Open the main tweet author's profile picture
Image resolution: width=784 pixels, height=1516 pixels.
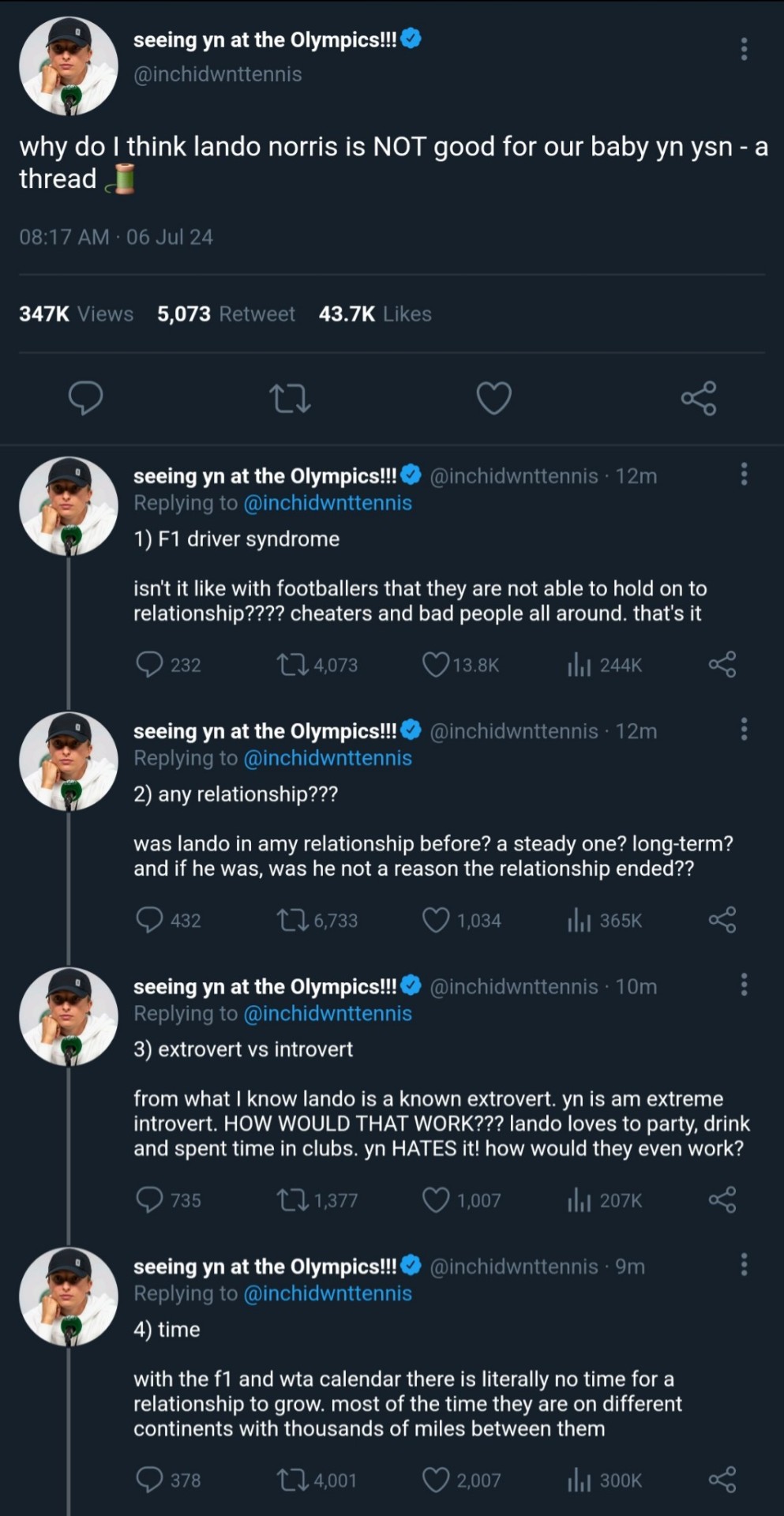[x=69, y=66]
